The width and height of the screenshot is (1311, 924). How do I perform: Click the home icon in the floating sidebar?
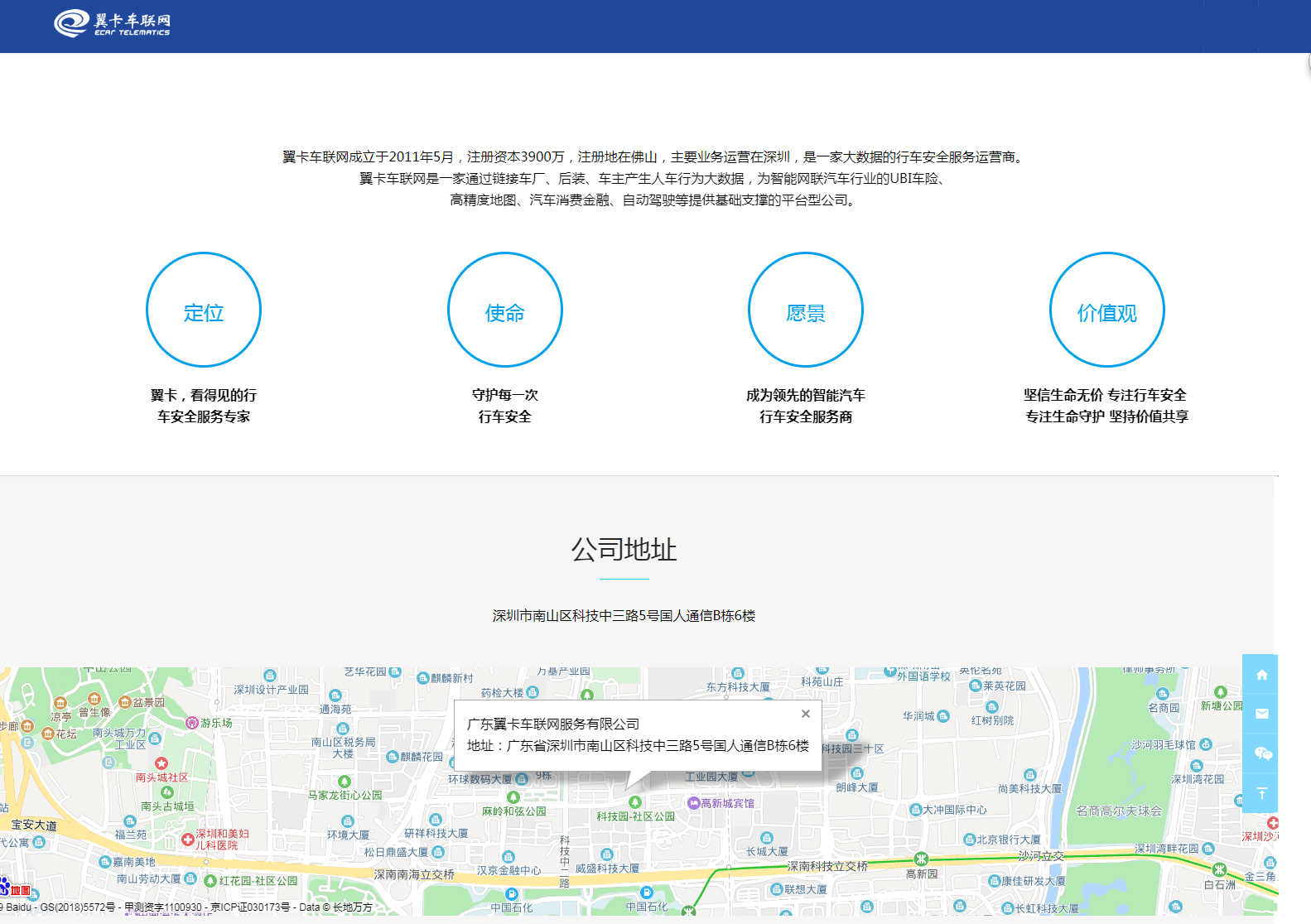(1261, 674)
